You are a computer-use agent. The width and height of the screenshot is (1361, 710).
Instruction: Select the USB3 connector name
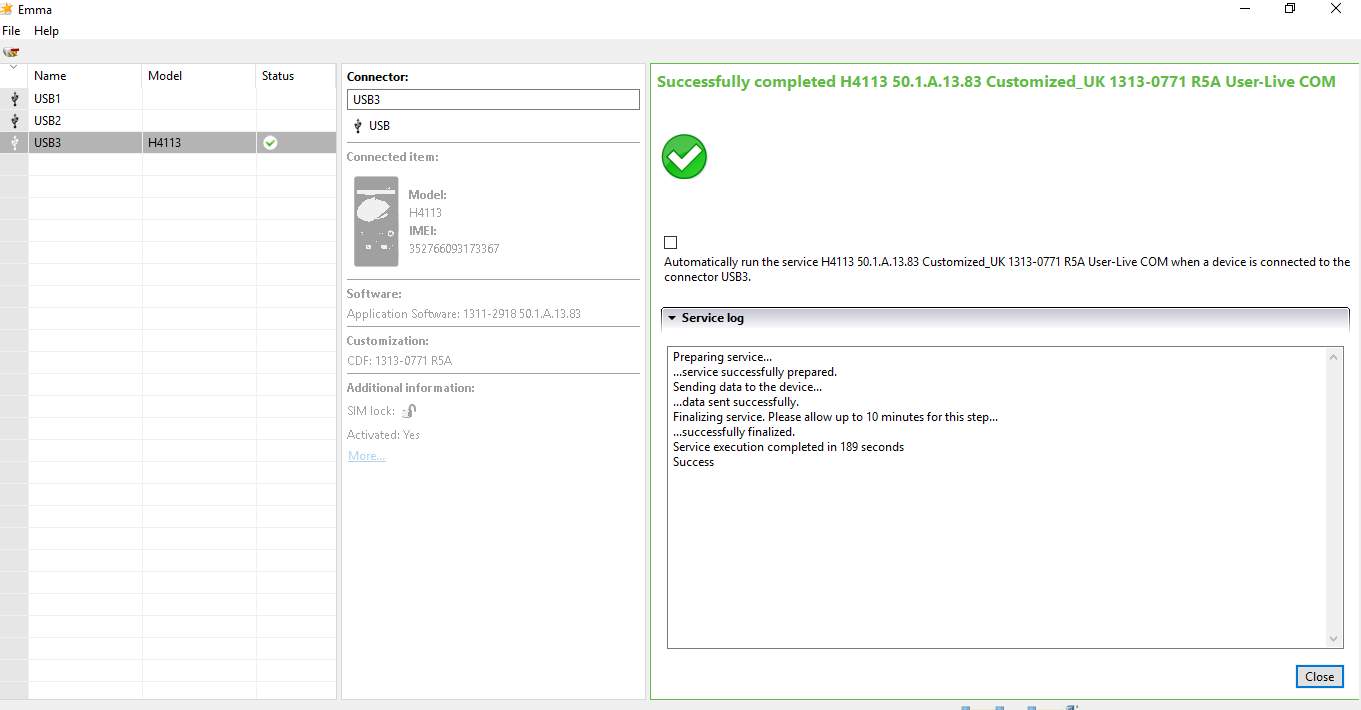[47, 143]
